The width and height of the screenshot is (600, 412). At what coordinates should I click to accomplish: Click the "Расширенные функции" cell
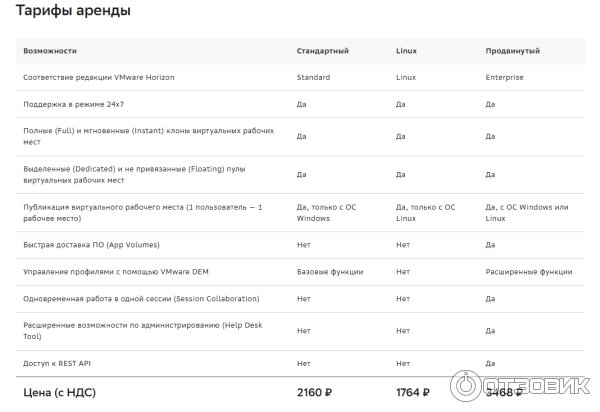pos(529,271)
